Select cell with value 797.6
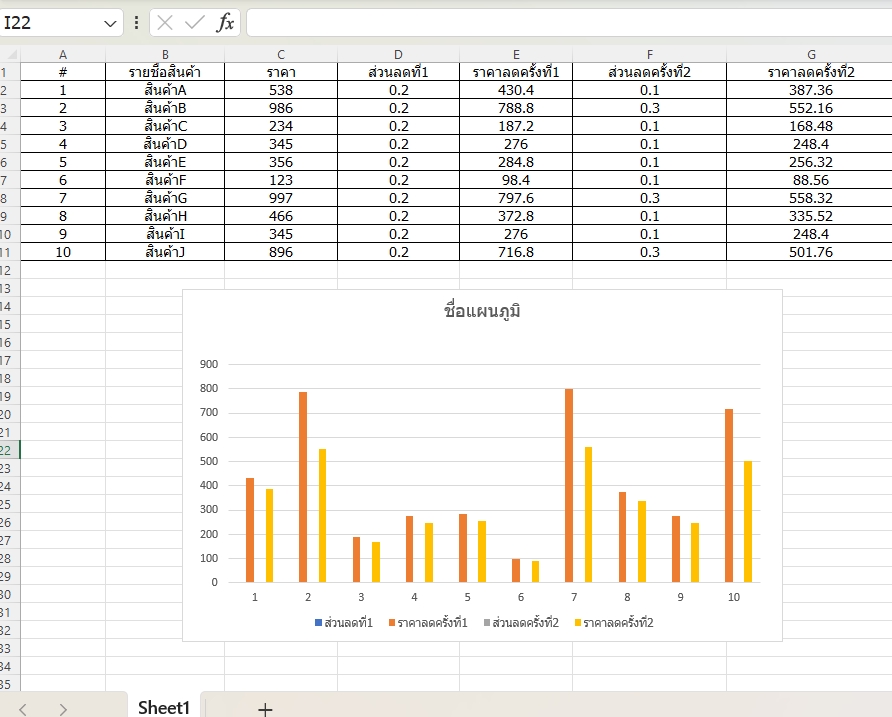892x717 pixels. tap(516, 198)
